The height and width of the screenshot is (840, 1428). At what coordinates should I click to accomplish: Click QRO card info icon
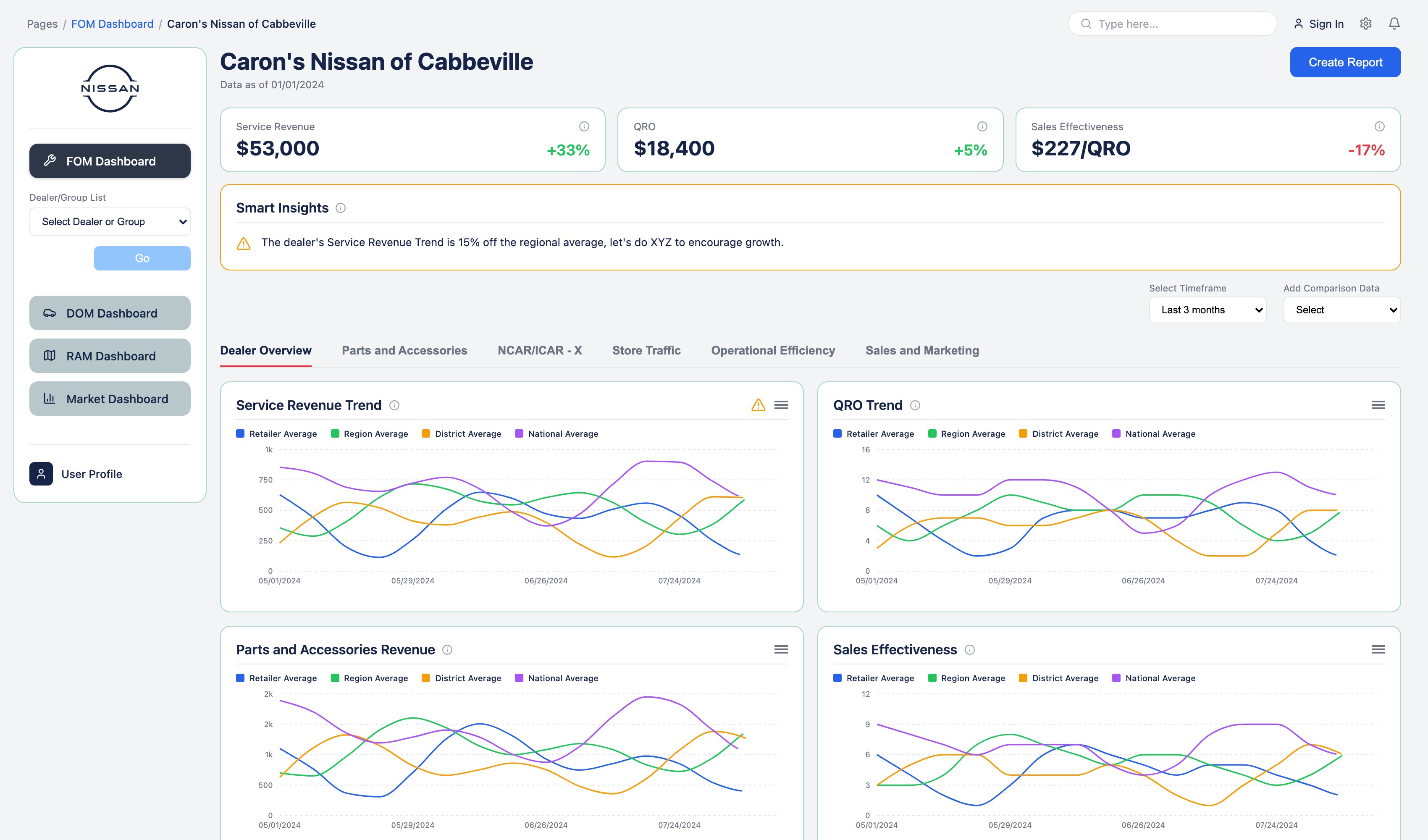point(982,126)
